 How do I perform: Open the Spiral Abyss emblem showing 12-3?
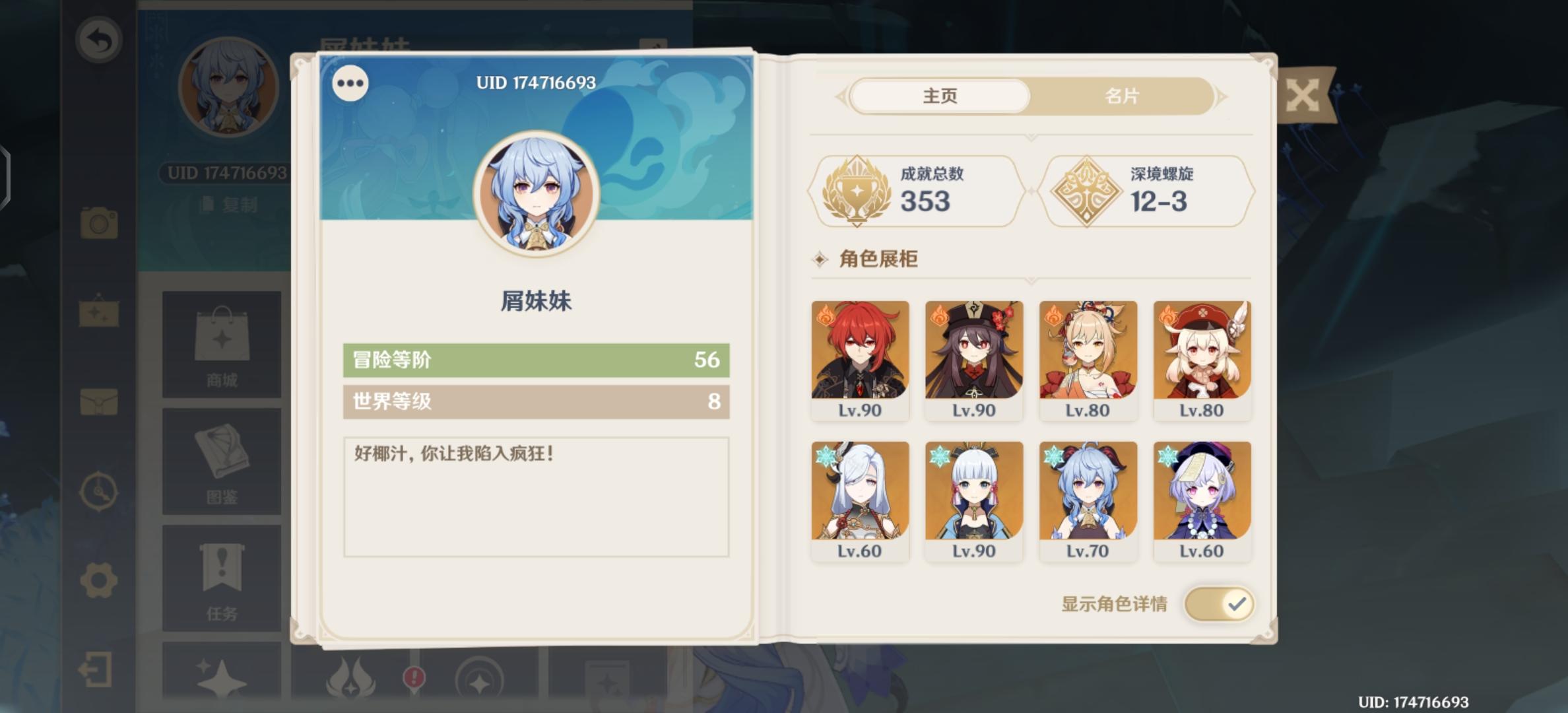(1086, 191)
